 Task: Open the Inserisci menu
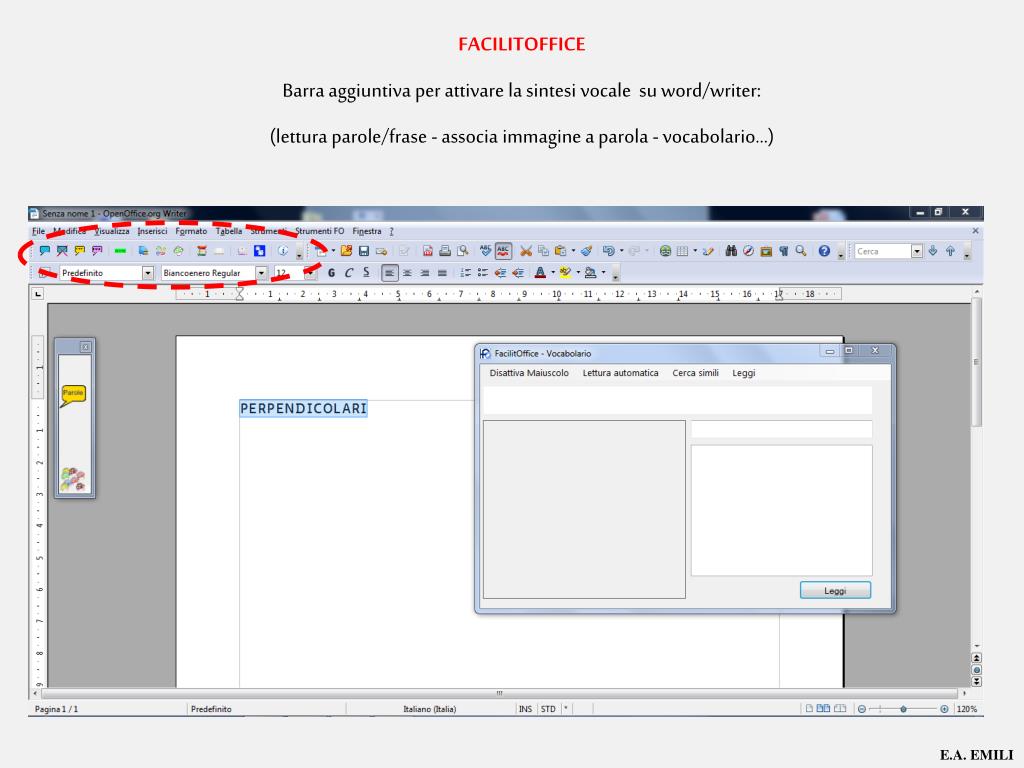tap(152, 231)
